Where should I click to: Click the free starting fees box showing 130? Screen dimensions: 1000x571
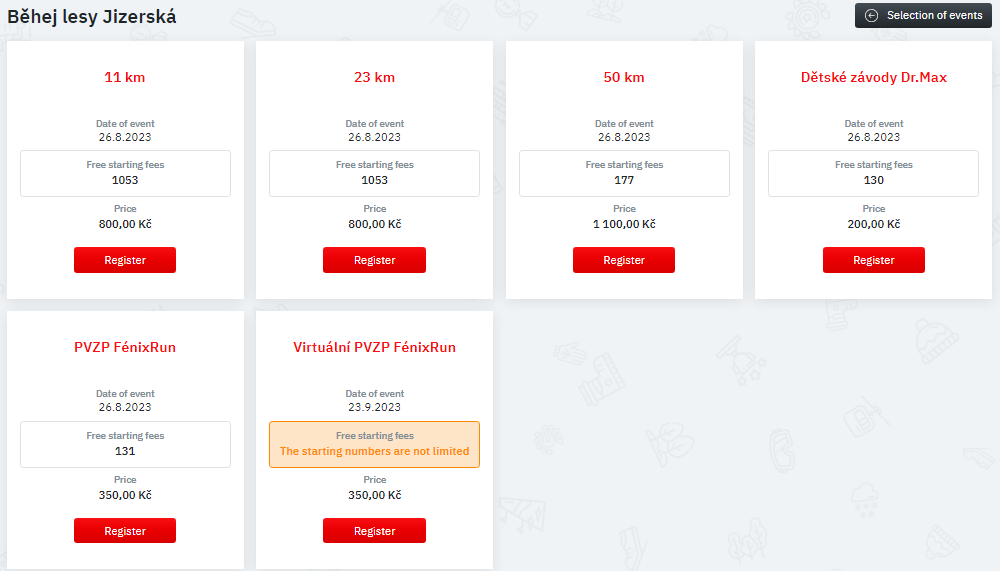pyautogui.click(x=874, y=174)
